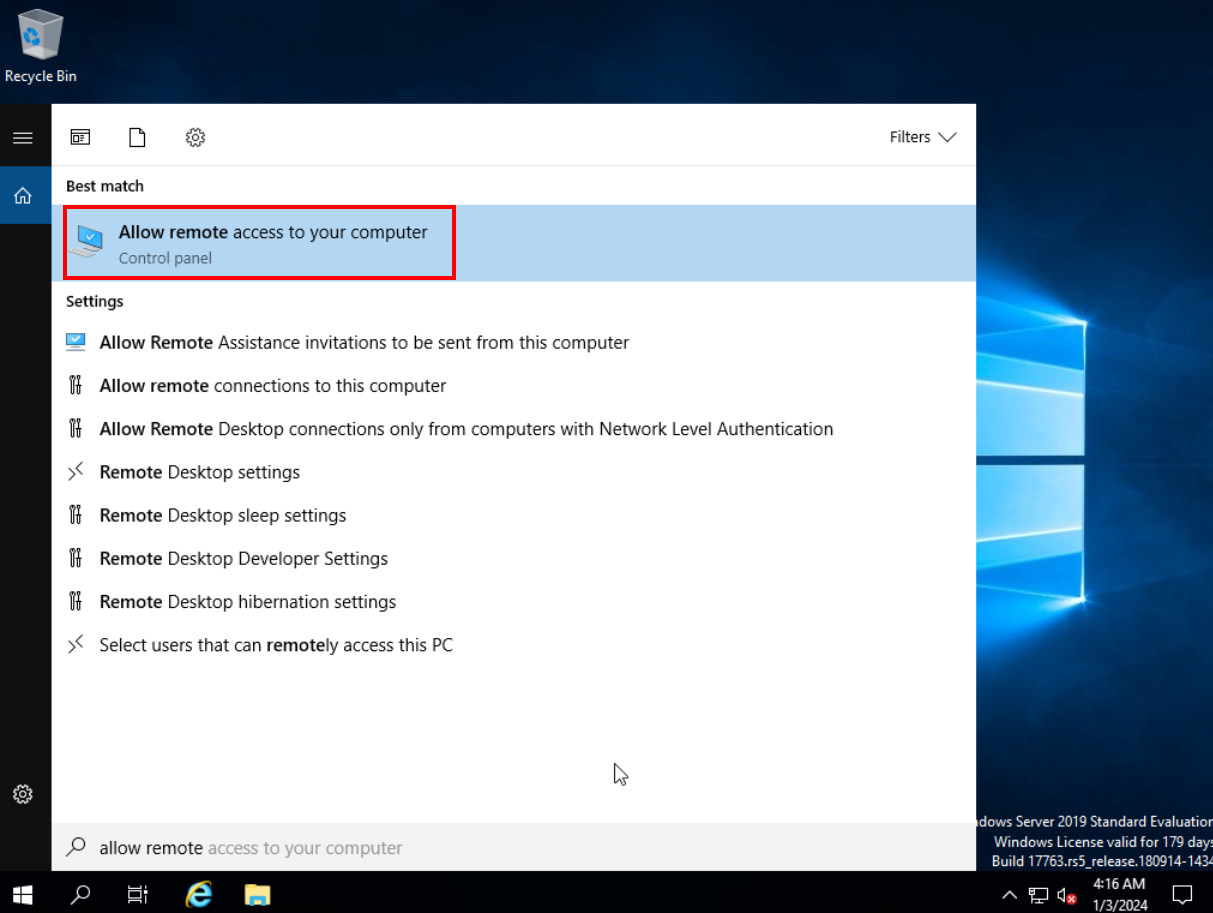Open File Explorer from the taskbar

click(x=258, y=894)
